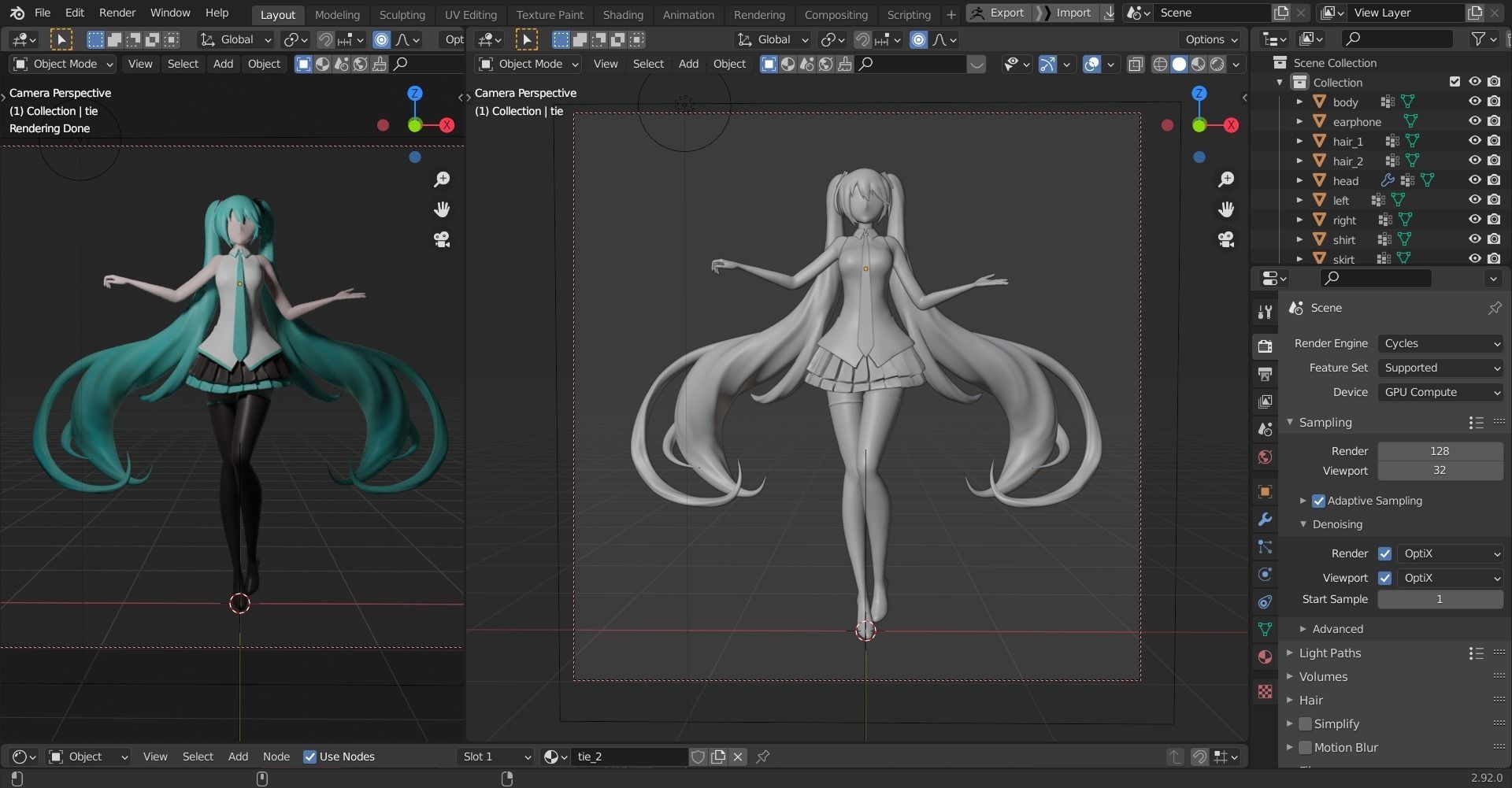This screenshot has height=788, width=1512.
Task: Enable the Simplify checkbox
Action: [x=1305, y=724]
